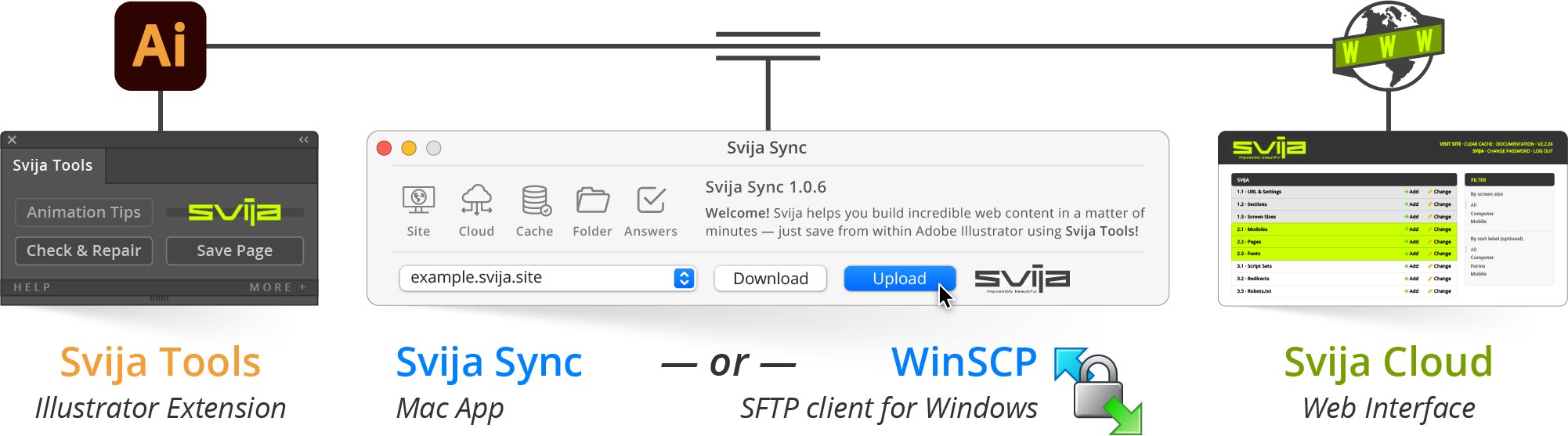Image resolution: width=1568 pixels, height=436 pixels.
Task: Click the WWW globe icon
Action: (x=1388, y=45)
